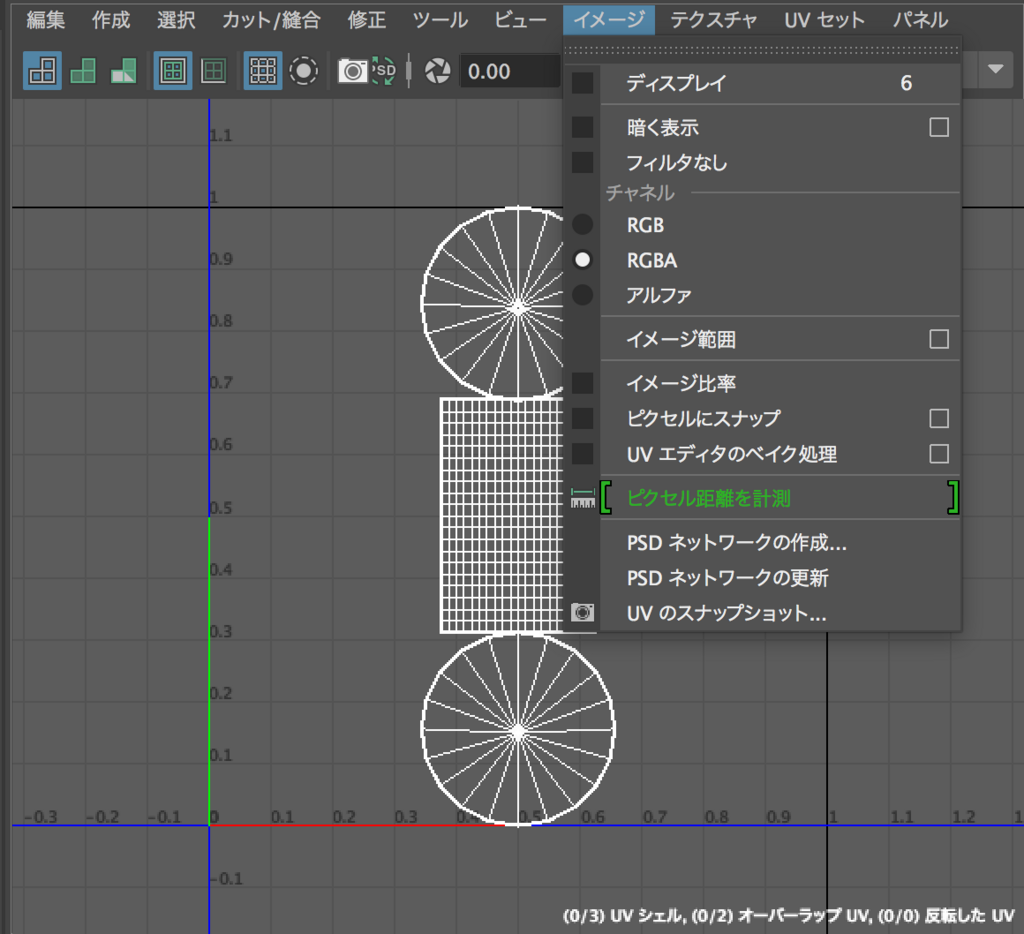Viewport: 1024px width, 934px height.
Task: Toggle the ピクセルにスナップ checkbox
Action: [x=938, y=419]
